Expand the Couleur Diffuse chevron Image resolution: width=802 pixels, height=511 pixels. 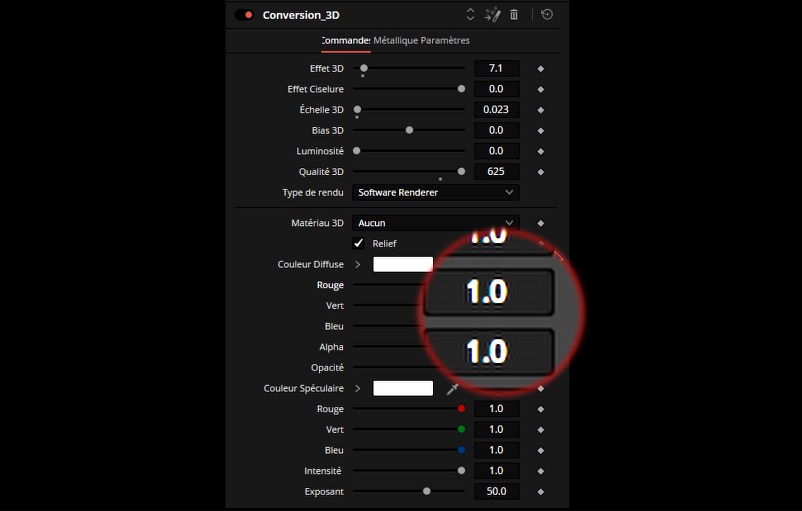tap(358, 265)
